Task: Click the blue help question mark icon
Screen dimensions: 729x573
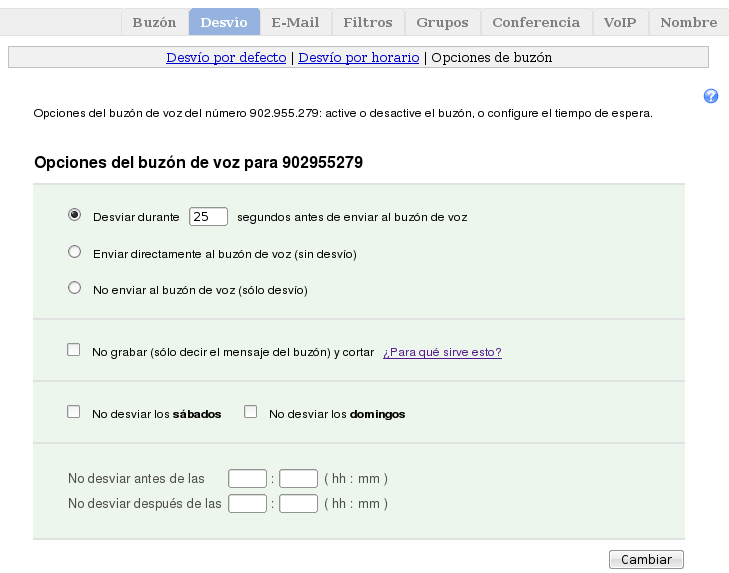Action: [711, 96]
